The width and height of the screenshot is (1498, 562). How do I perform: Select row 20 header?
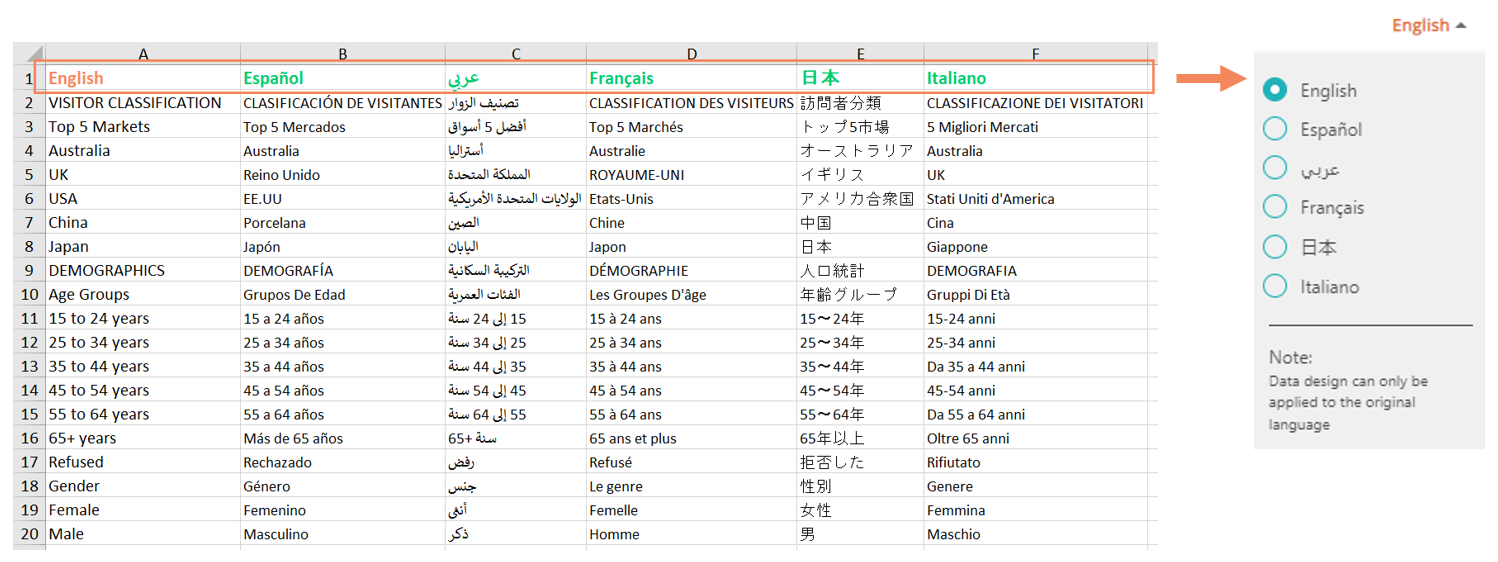29,534
